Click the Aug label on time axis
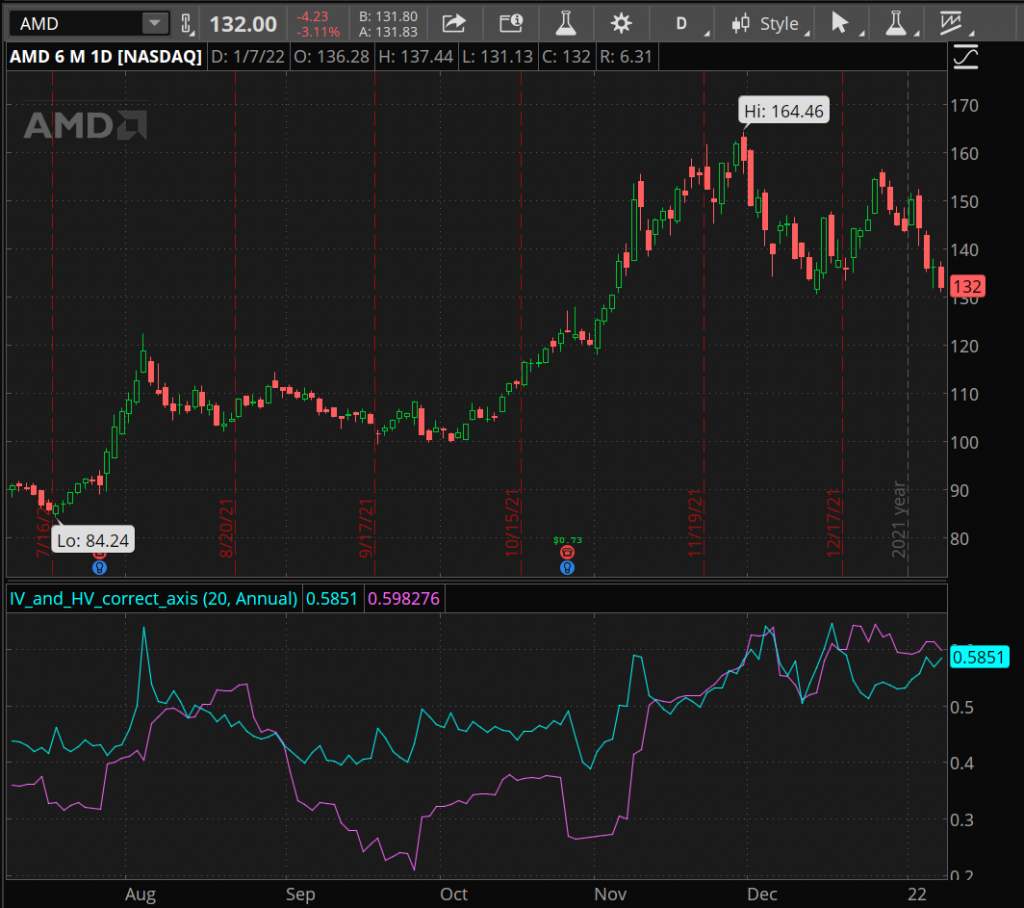Screen dimensions: 1024x908 pos(140,894)
